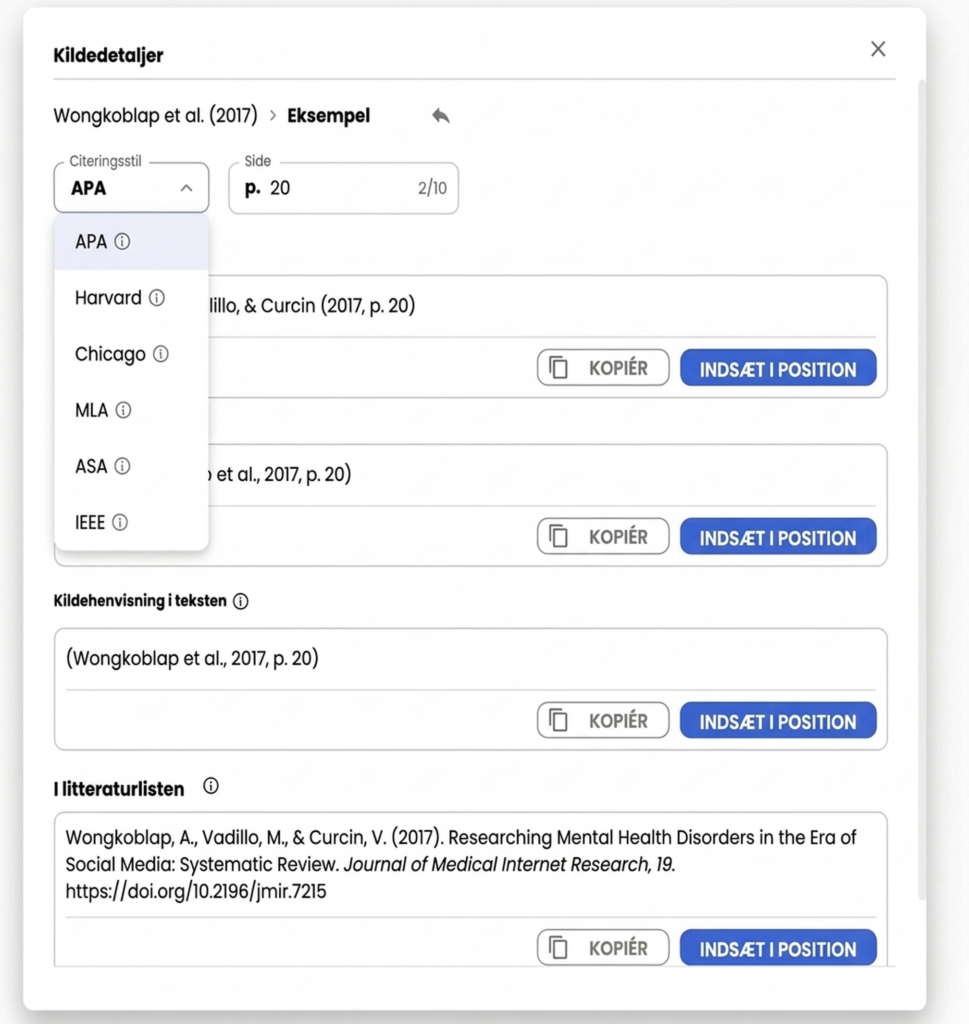Show info for the IEEE style
Screen dimensions: 969x1024
(120, 522)
